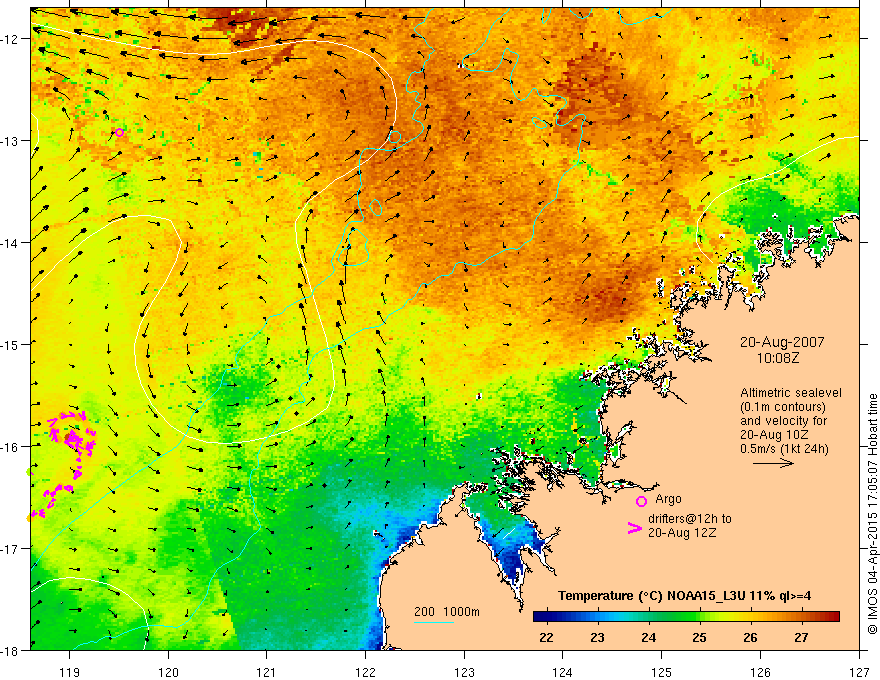Click the latitude axis label '-15'
Screen dimensions: 880x680
tap(11, 344)
